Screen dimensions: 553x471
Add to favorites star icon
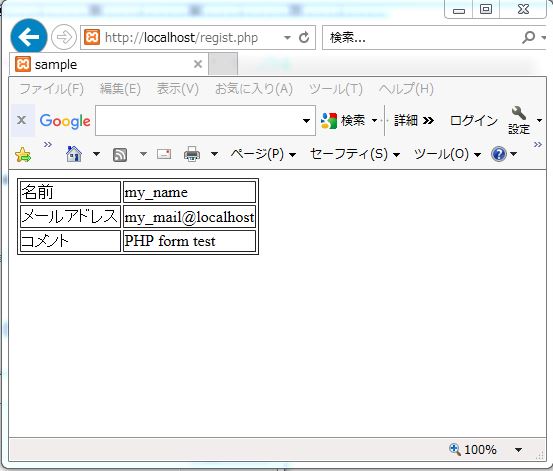[x=23, y=155]
